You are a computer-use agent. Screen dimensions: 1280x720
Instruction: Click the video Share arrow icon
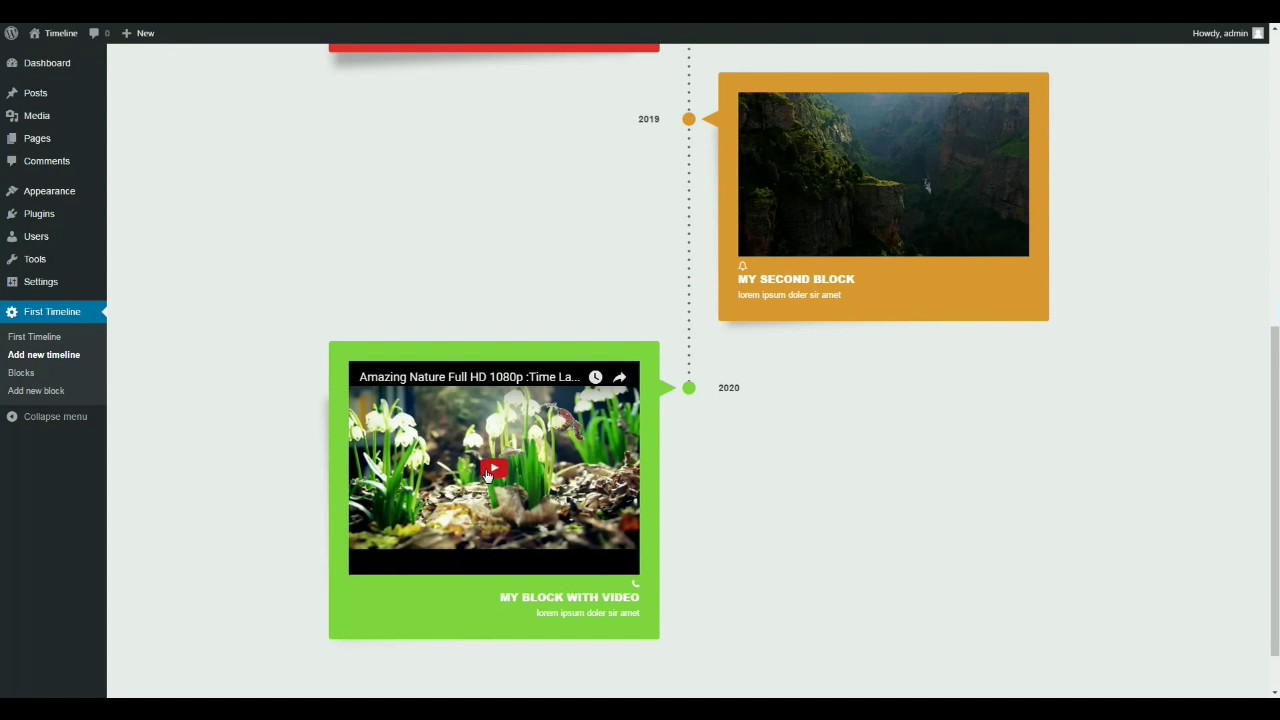620,377
